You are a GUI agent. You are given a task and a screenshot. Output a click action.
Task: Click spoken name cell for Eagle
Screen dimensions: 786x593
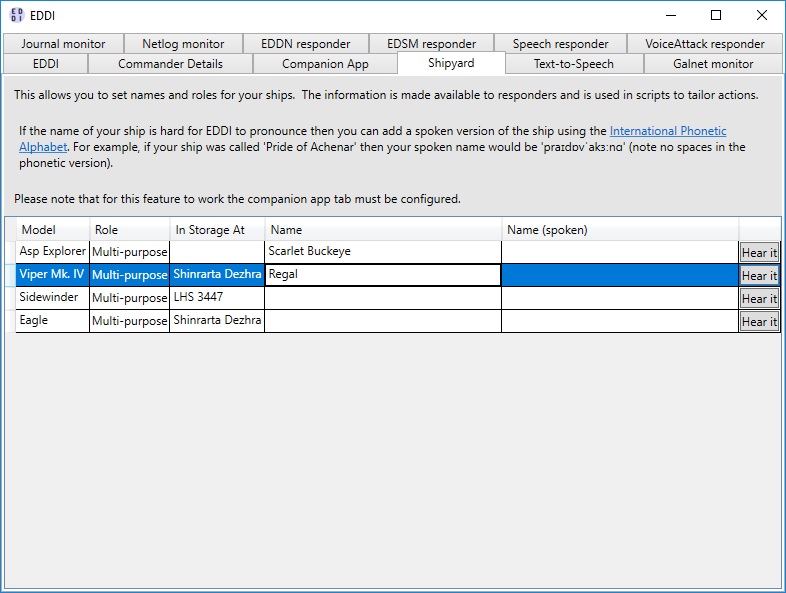(x=620, y=321)
